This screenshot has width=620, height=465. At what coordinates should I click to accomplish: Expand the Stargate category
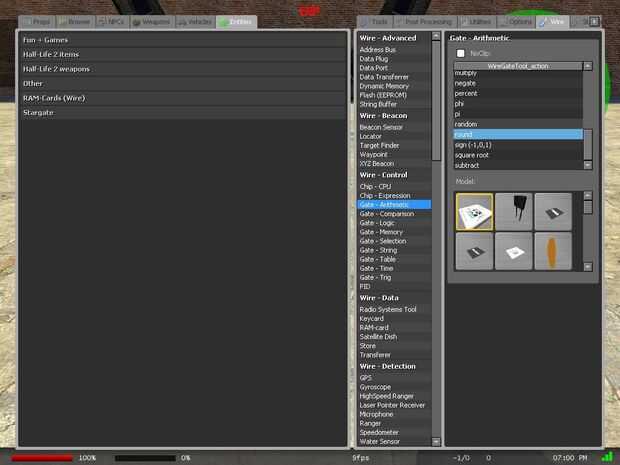[183, 113]
